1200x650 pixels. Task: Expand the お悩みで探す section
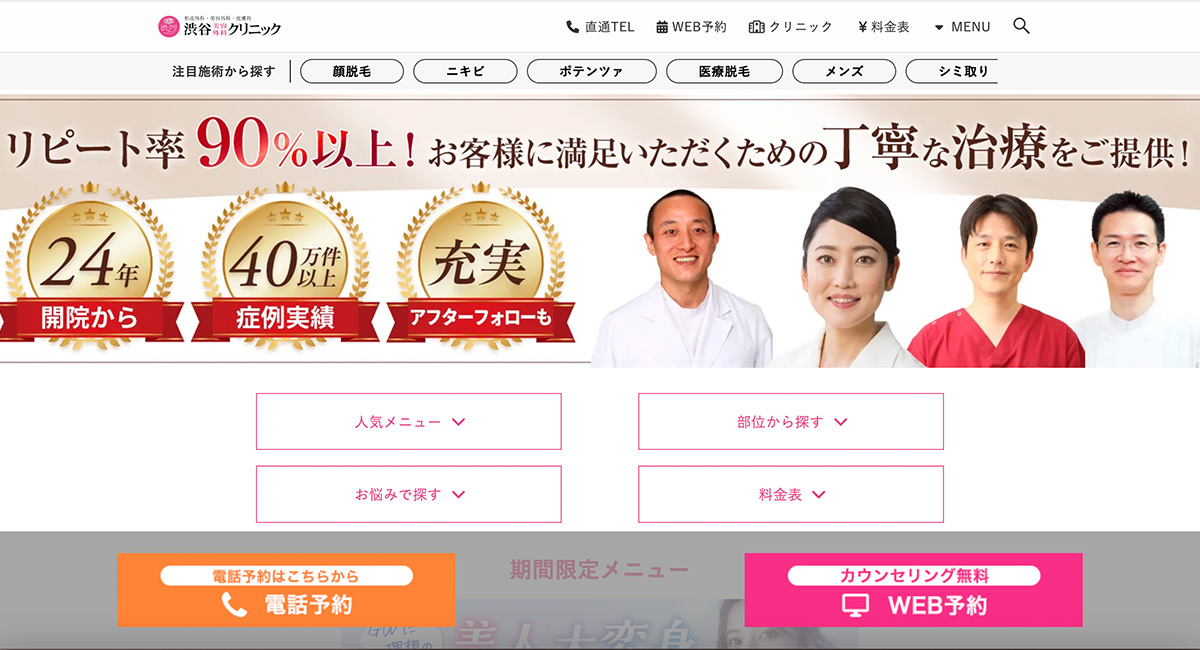point(409,494)
